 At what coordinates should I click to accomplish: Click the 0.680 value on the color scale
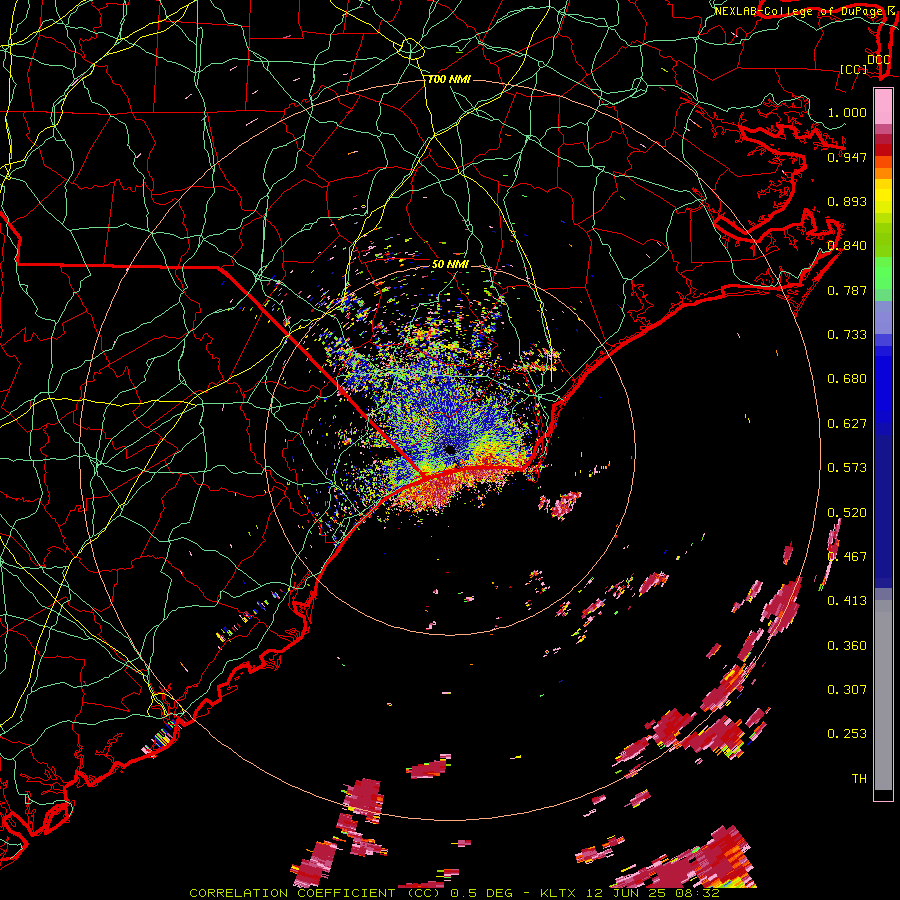click(x=847, y=378)
